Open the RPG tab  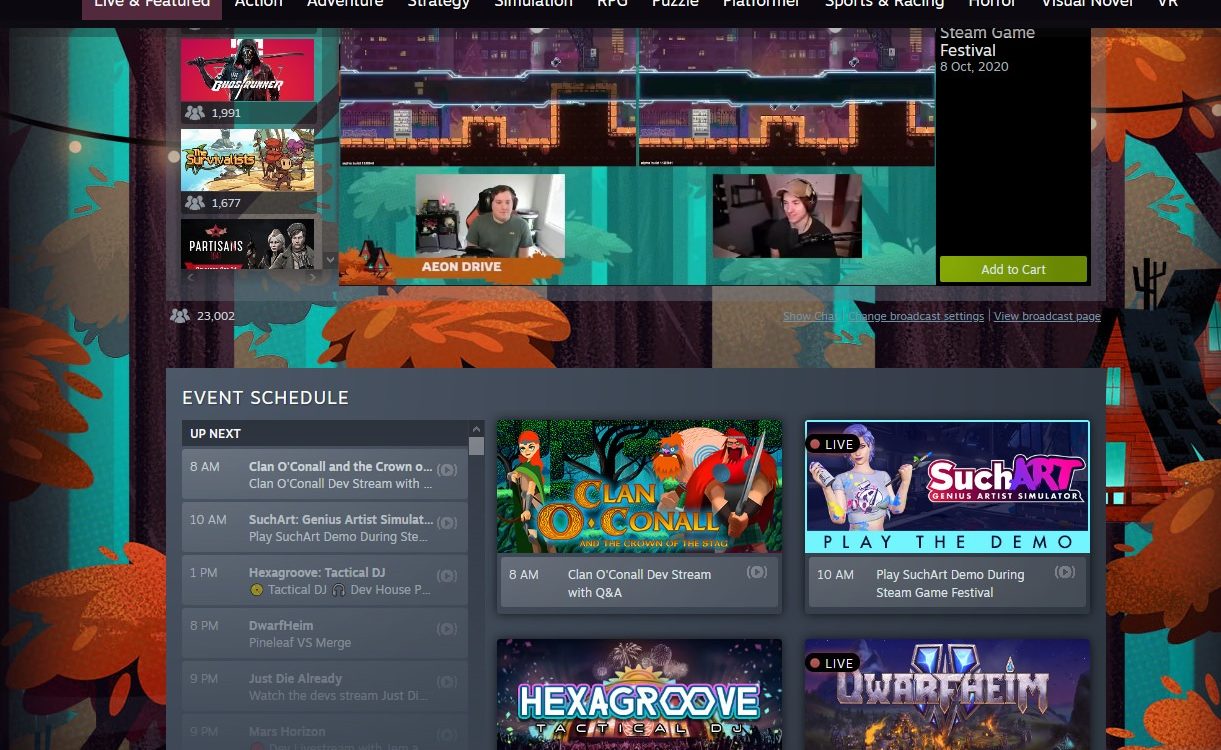pyautogui.click(x=612, y=3)
